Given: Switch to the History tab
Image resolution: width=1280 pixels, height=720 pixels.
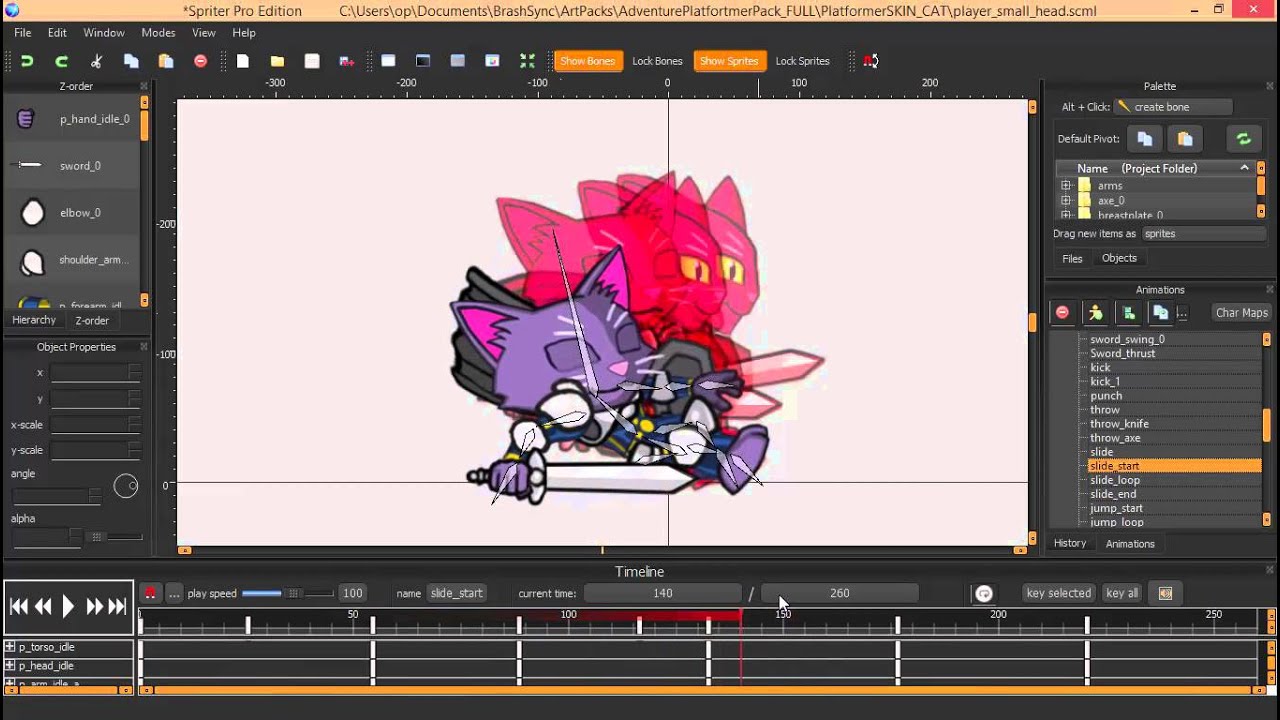Looking at the screenshot, I should [x=1070, y=543].
